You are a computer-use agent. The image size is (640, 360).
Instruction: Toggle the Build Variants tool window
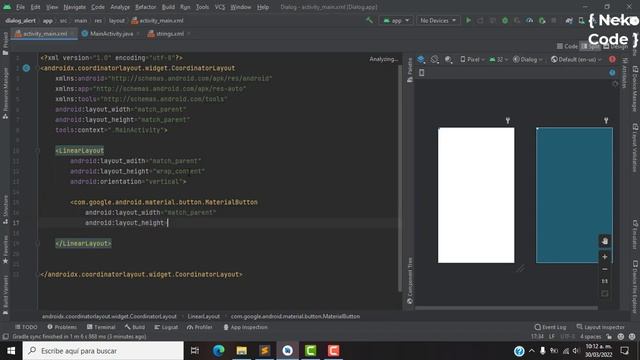5,295
